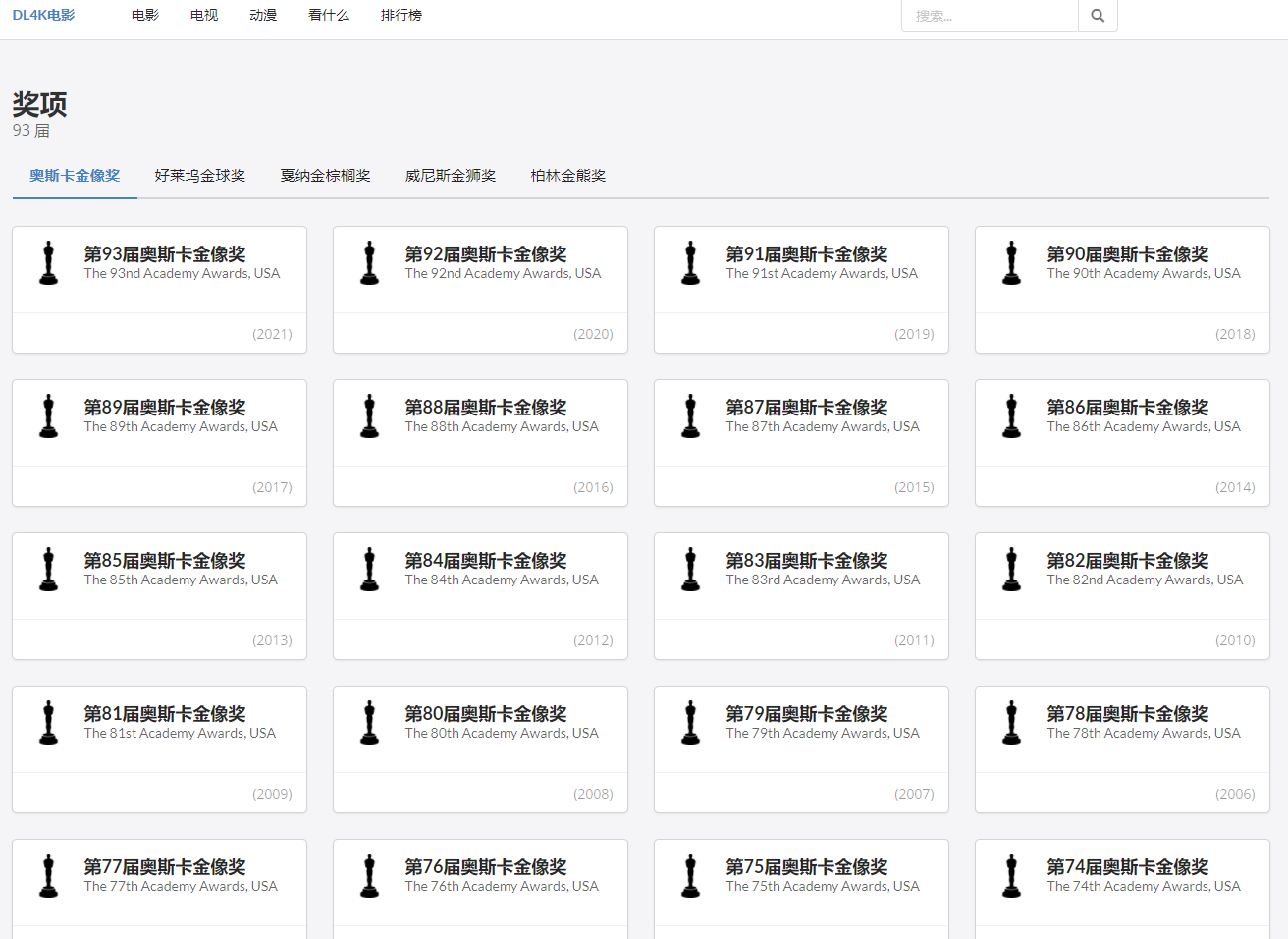Viewport: 1288px width, 939px height.
Task: Switch to the 柏林金熊奖 tab
Action: pyautogui.click(x=568, y=176)
